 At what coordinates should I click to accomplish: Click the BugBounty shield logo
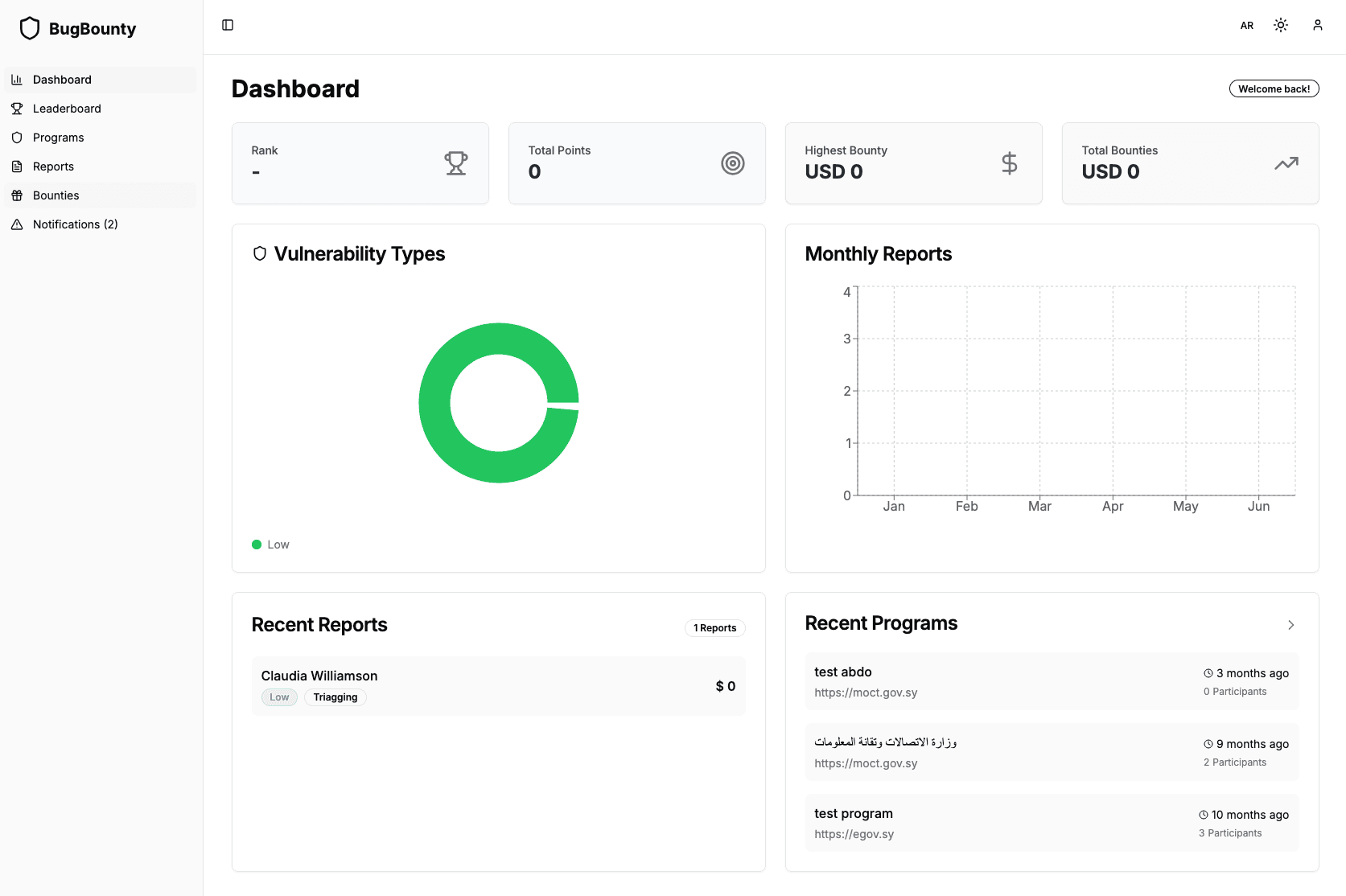point(30,28)
